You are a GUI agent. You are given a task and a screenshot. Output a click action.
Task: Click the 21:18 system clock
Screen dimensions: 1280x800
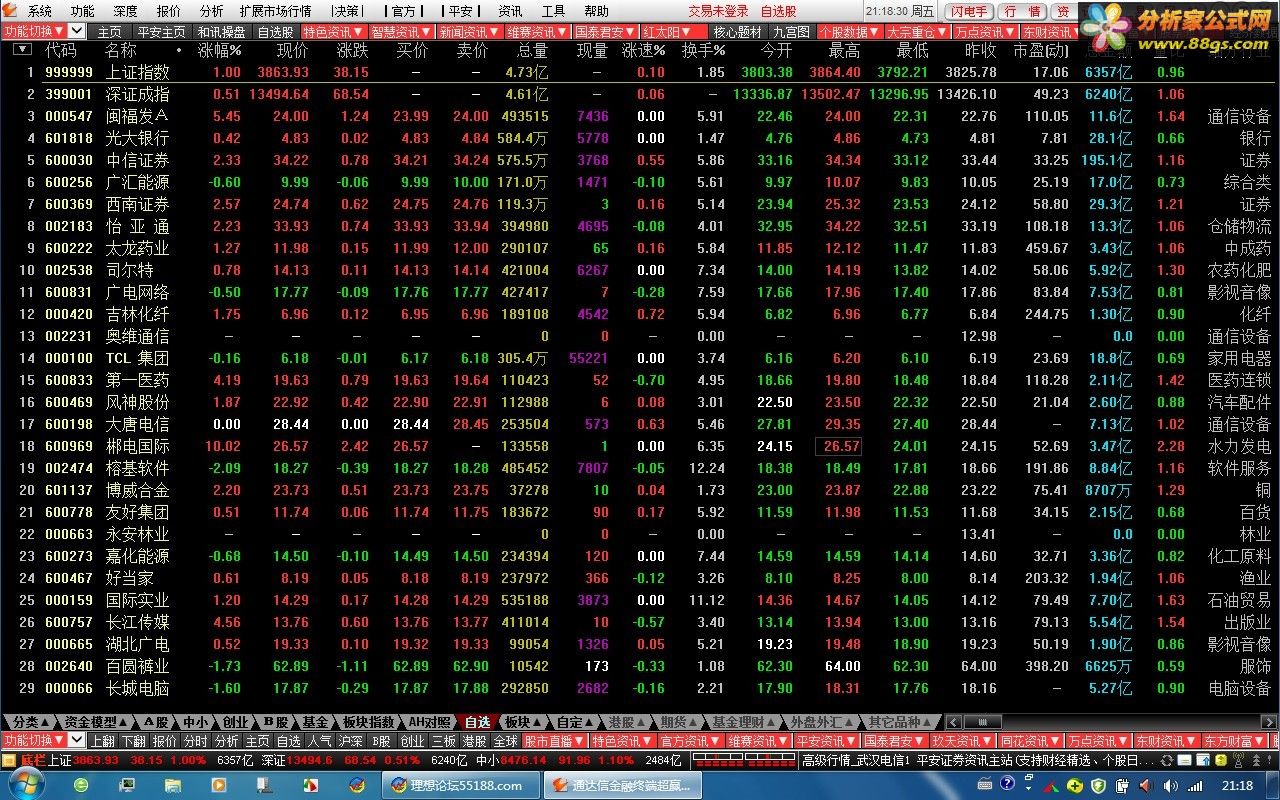tap(1237, 785)
